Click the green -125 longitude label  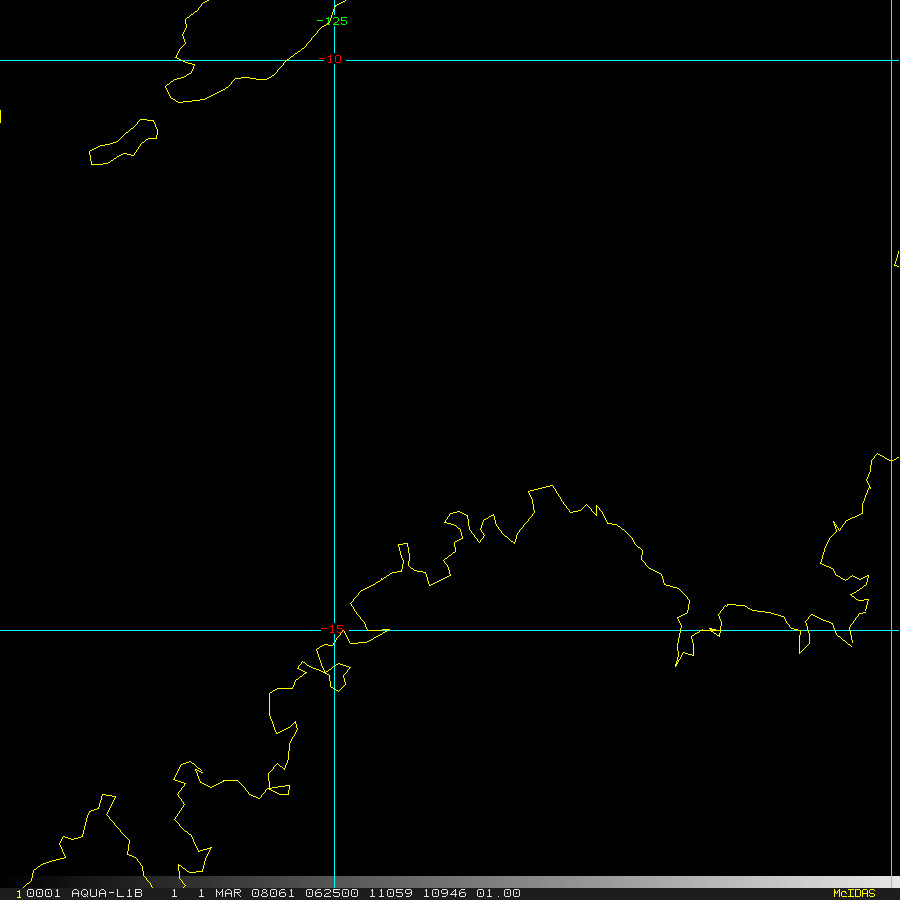pyautogui.click(x=332, y=21)
